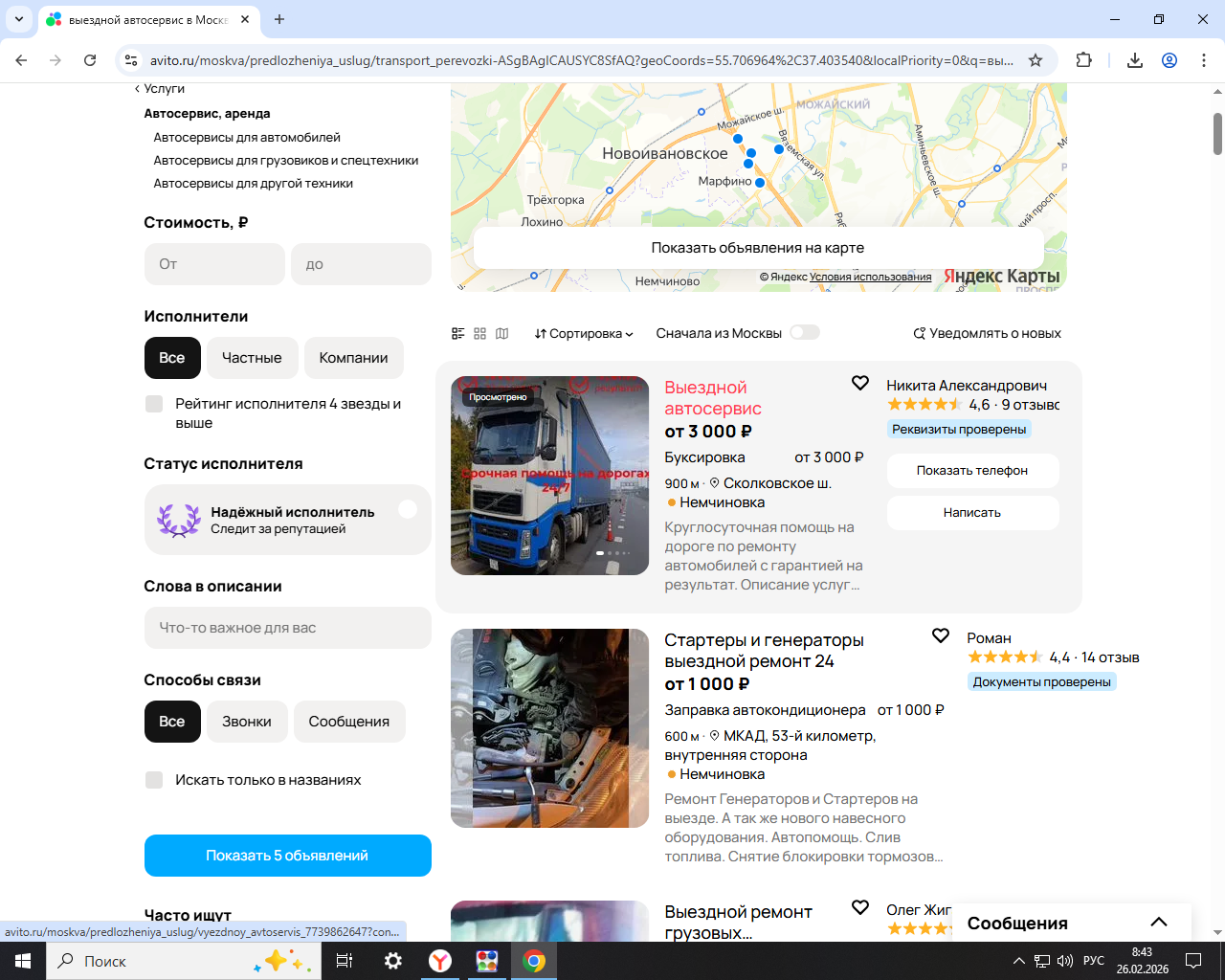Click Показать 5 объявлений button

coord(288,856)
